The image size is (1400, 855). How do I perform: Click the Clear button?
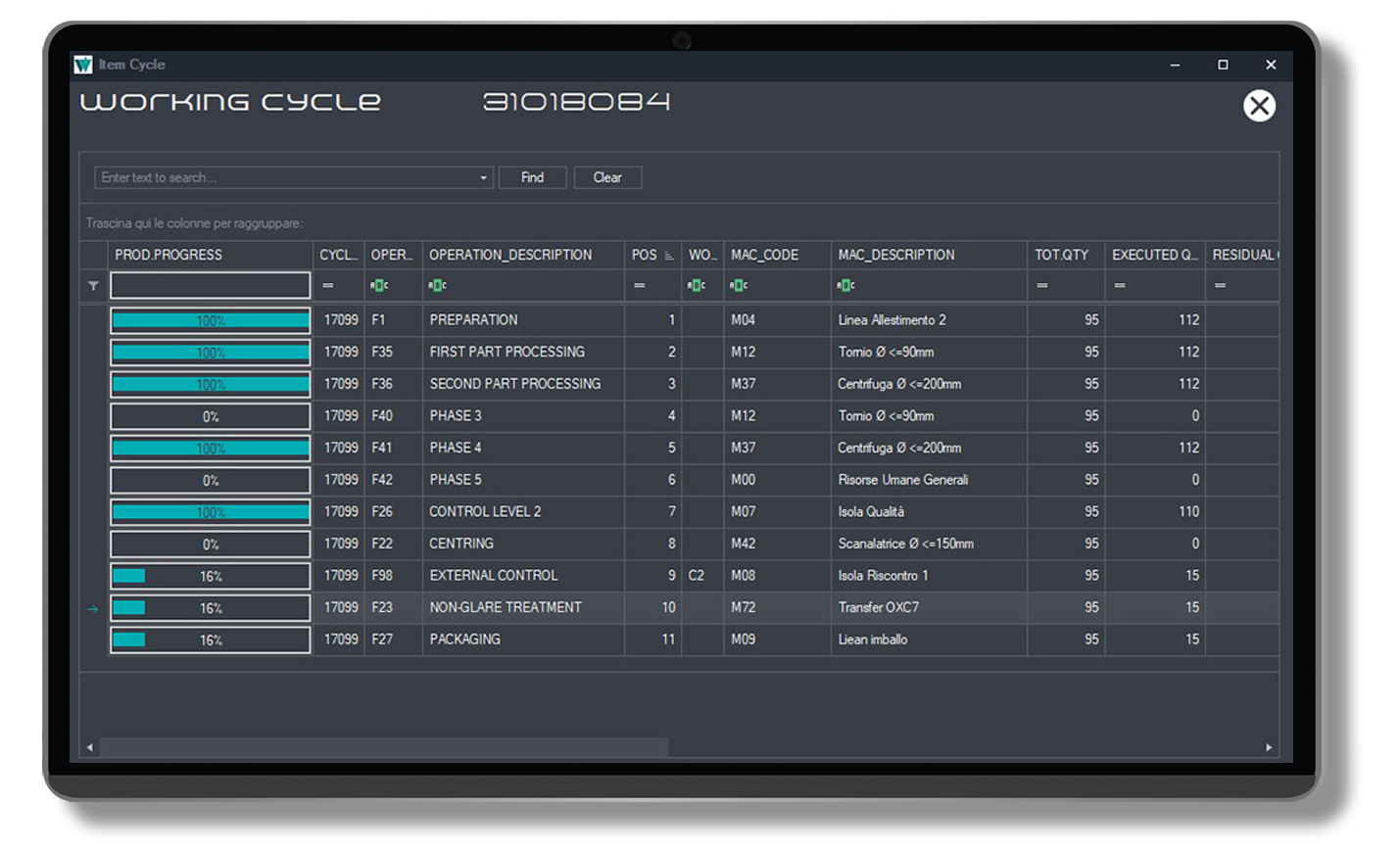[607, 177]
